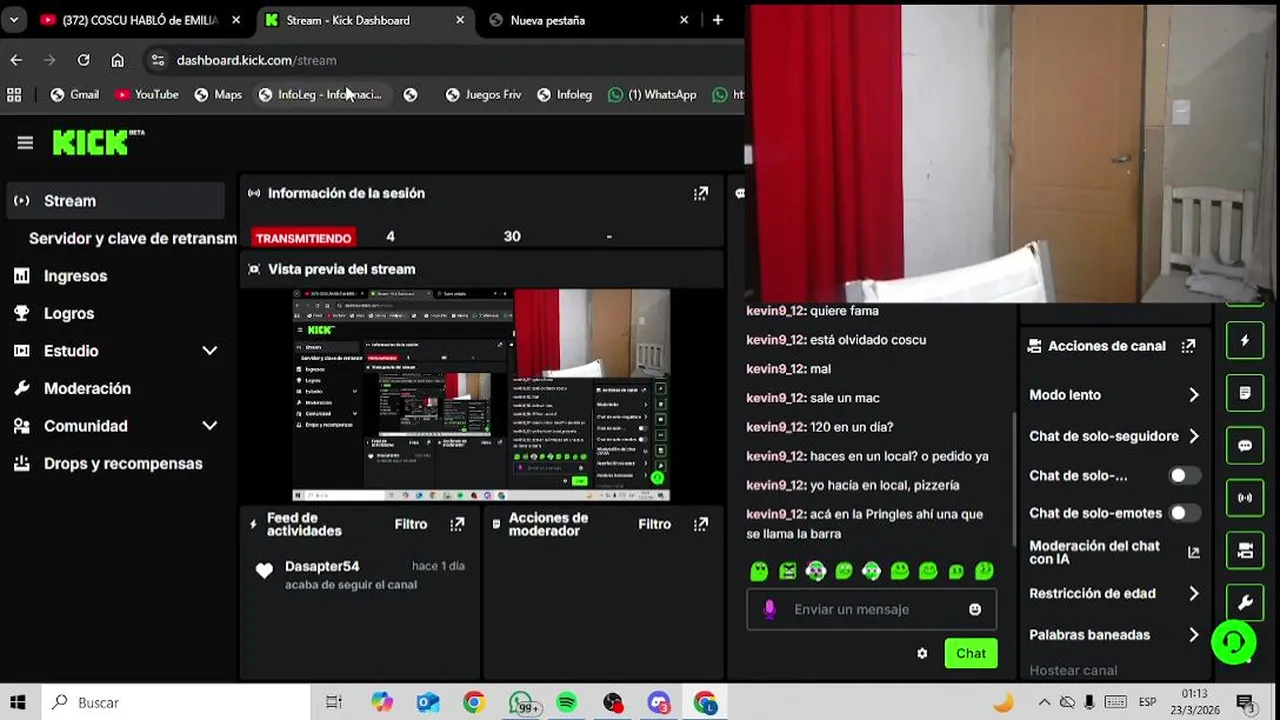Open the Gmail bookmark
The width and height of the screenshot is (1280, 720).
tap(75, 95)
